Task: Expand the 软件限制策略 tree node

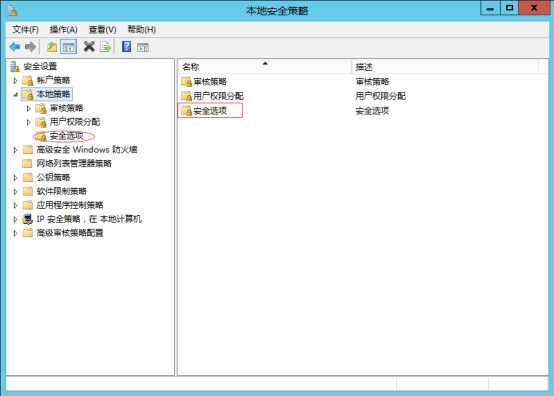Action: (x=15, y=191)
